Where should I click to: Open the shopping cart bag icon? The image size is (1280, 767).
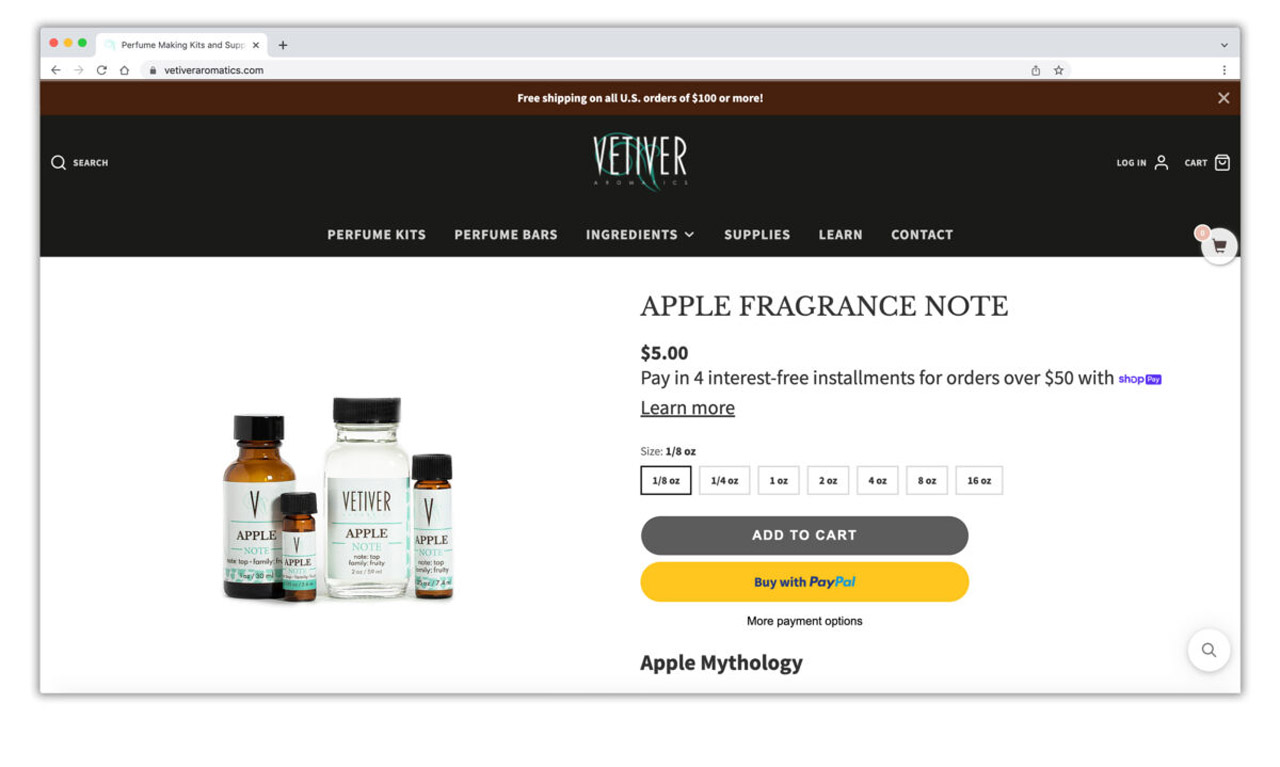pyautogui.click(x=1222, y=162)
